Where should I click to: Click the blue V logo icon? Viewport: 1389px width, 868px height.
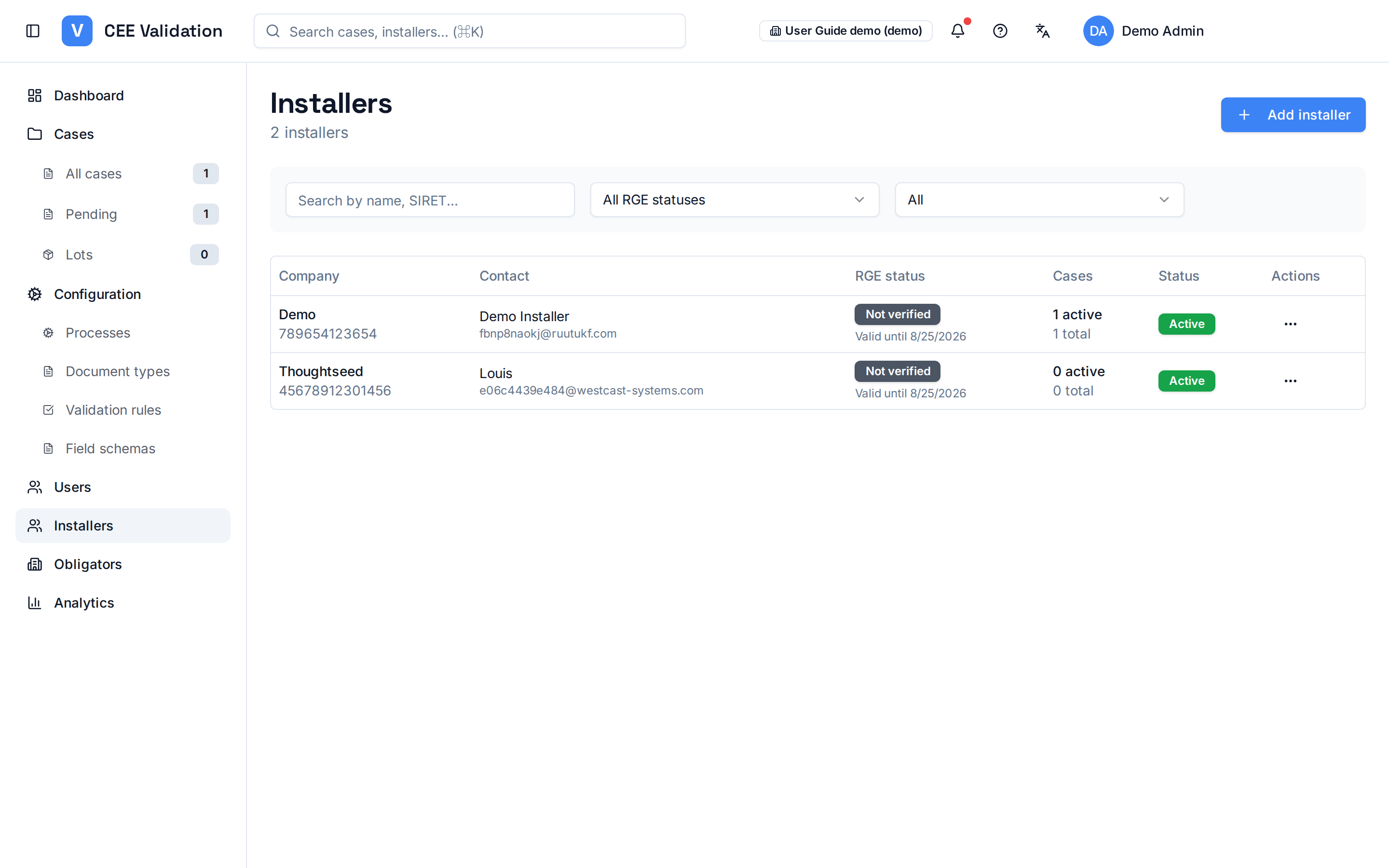[x=77, y=31]
